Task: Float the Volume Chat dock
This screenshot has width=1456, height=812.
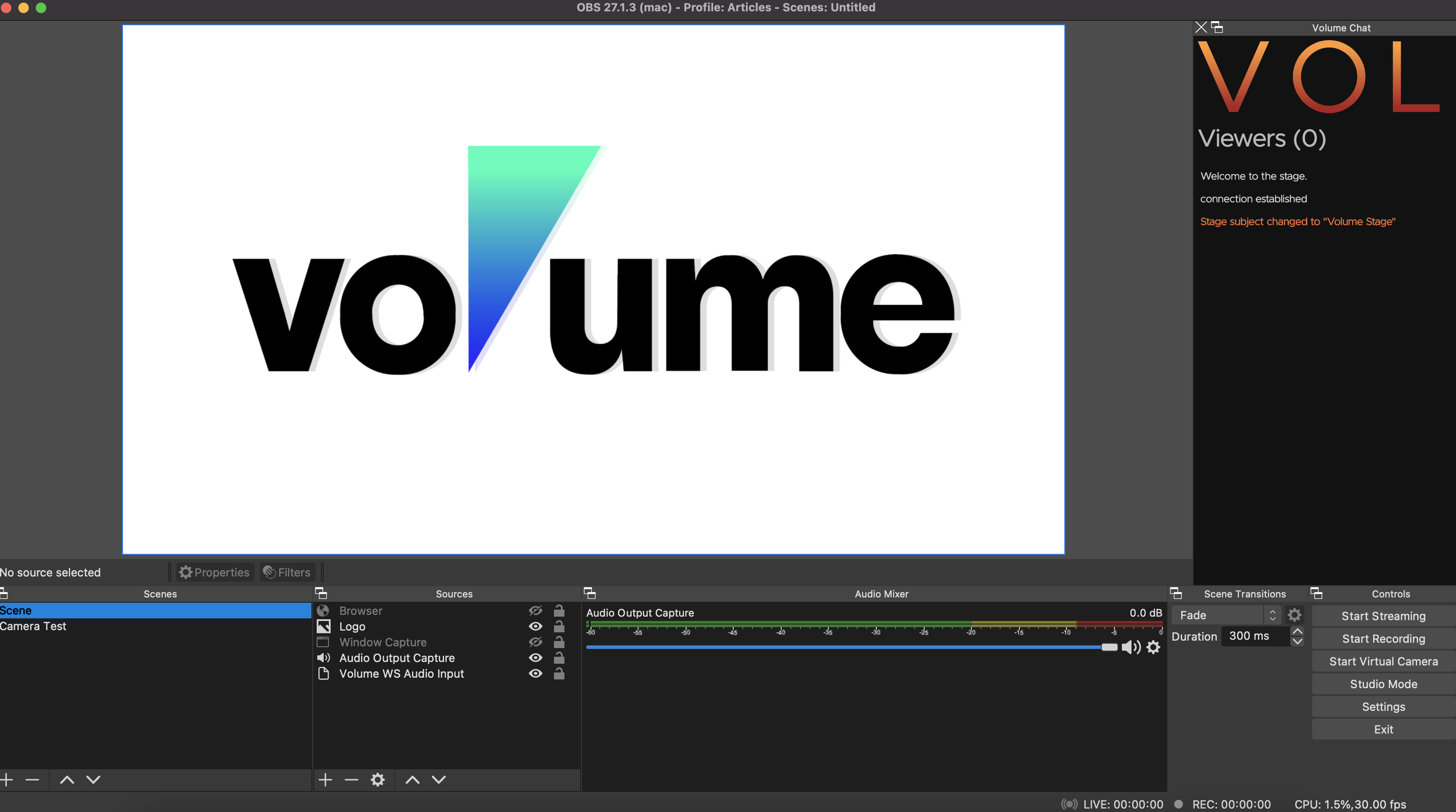Action: click(1217, 27)
